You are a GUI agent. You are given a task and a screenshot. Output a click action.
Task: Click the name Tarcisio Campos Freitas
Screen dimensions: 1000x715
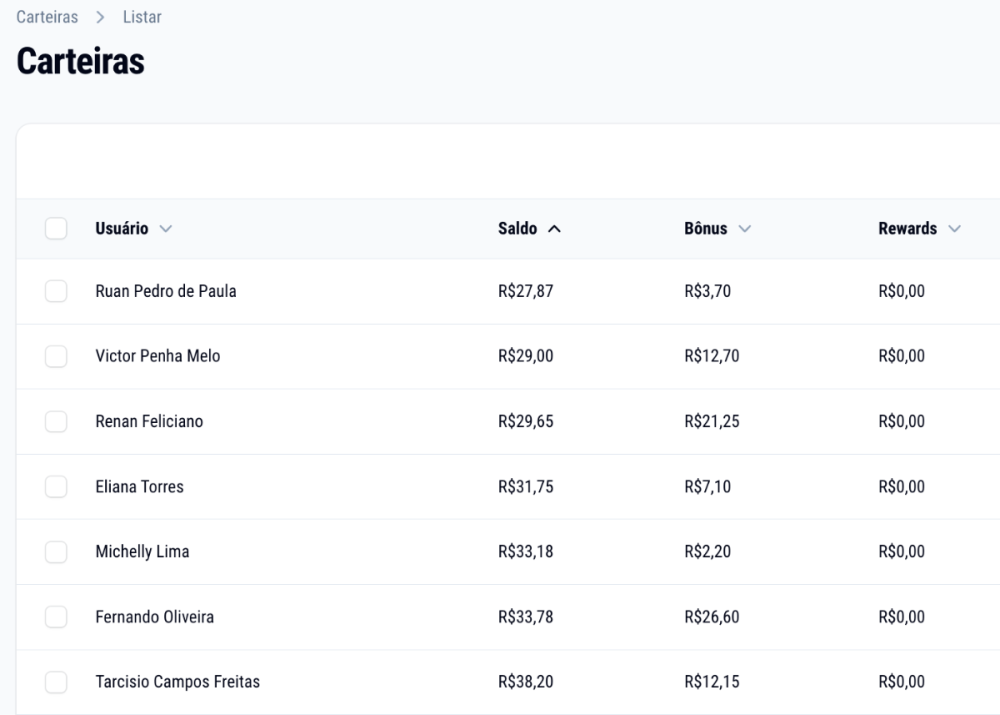(177, 682)
